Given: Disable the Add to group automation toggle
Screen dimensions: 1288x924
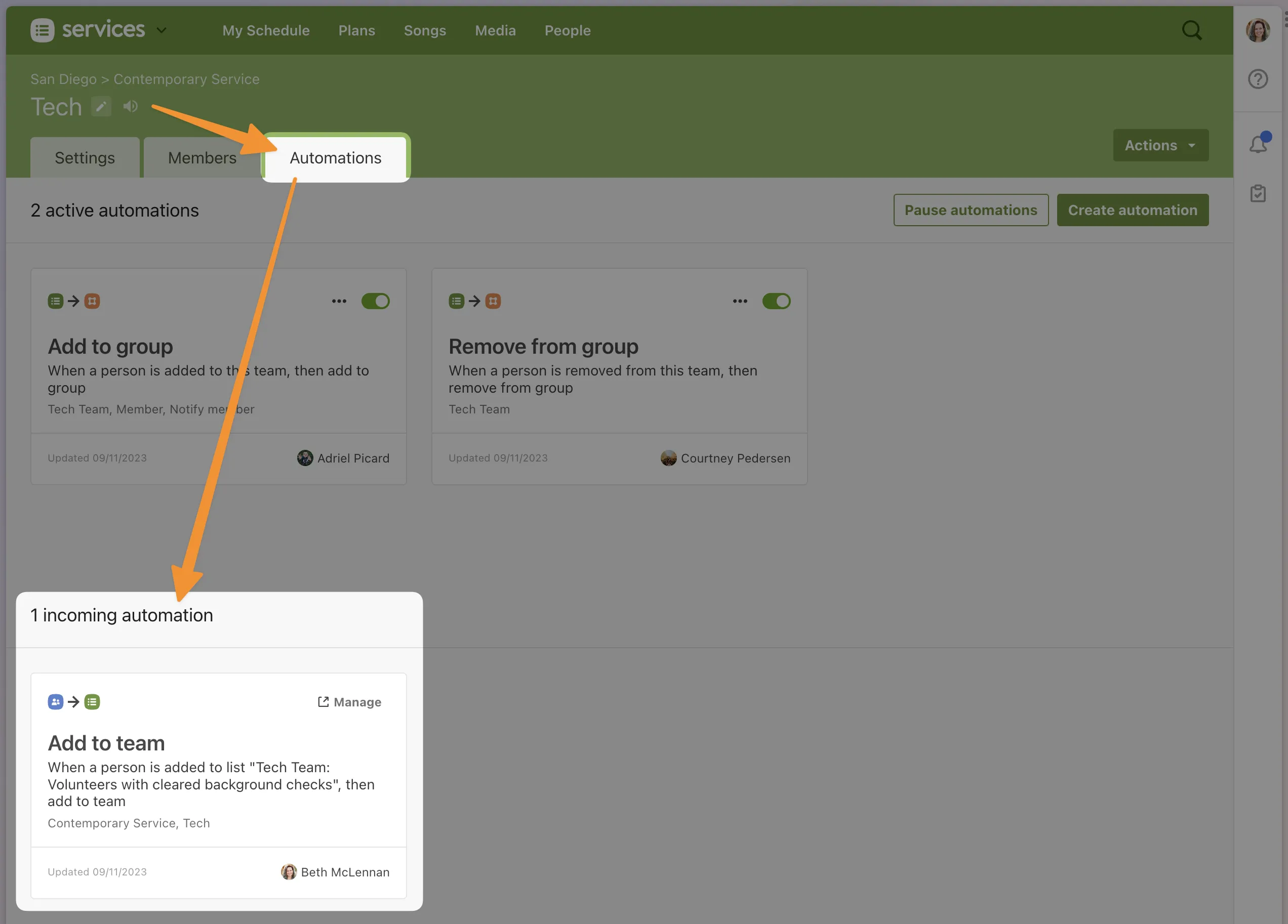Looking at the screenshot, I should [x=375, y=302].
